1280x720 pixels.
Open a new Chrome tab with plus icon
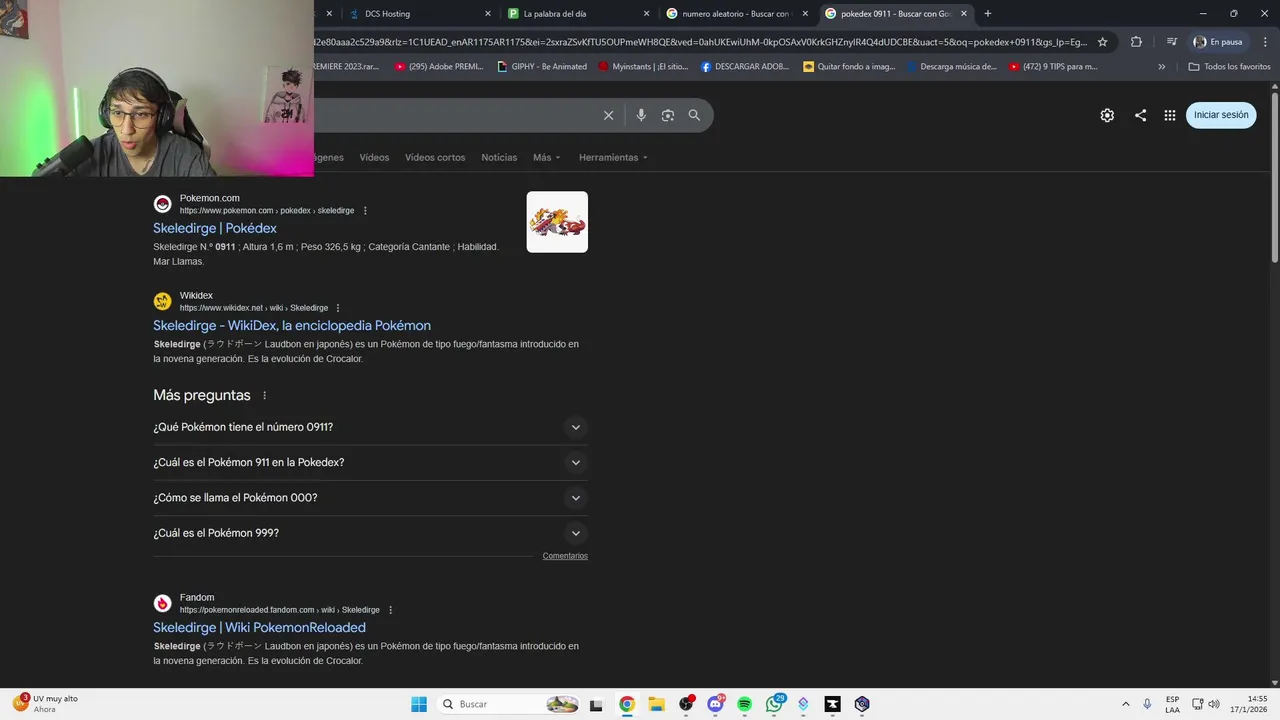pyautogui.click(x=988, y=14)
